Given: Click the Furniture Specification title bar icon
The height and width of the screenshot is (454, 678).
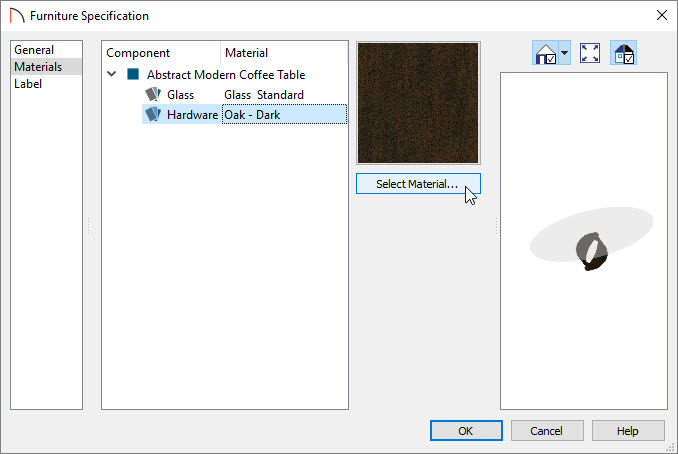Looking at the screenshot, I should pos(17,16).
